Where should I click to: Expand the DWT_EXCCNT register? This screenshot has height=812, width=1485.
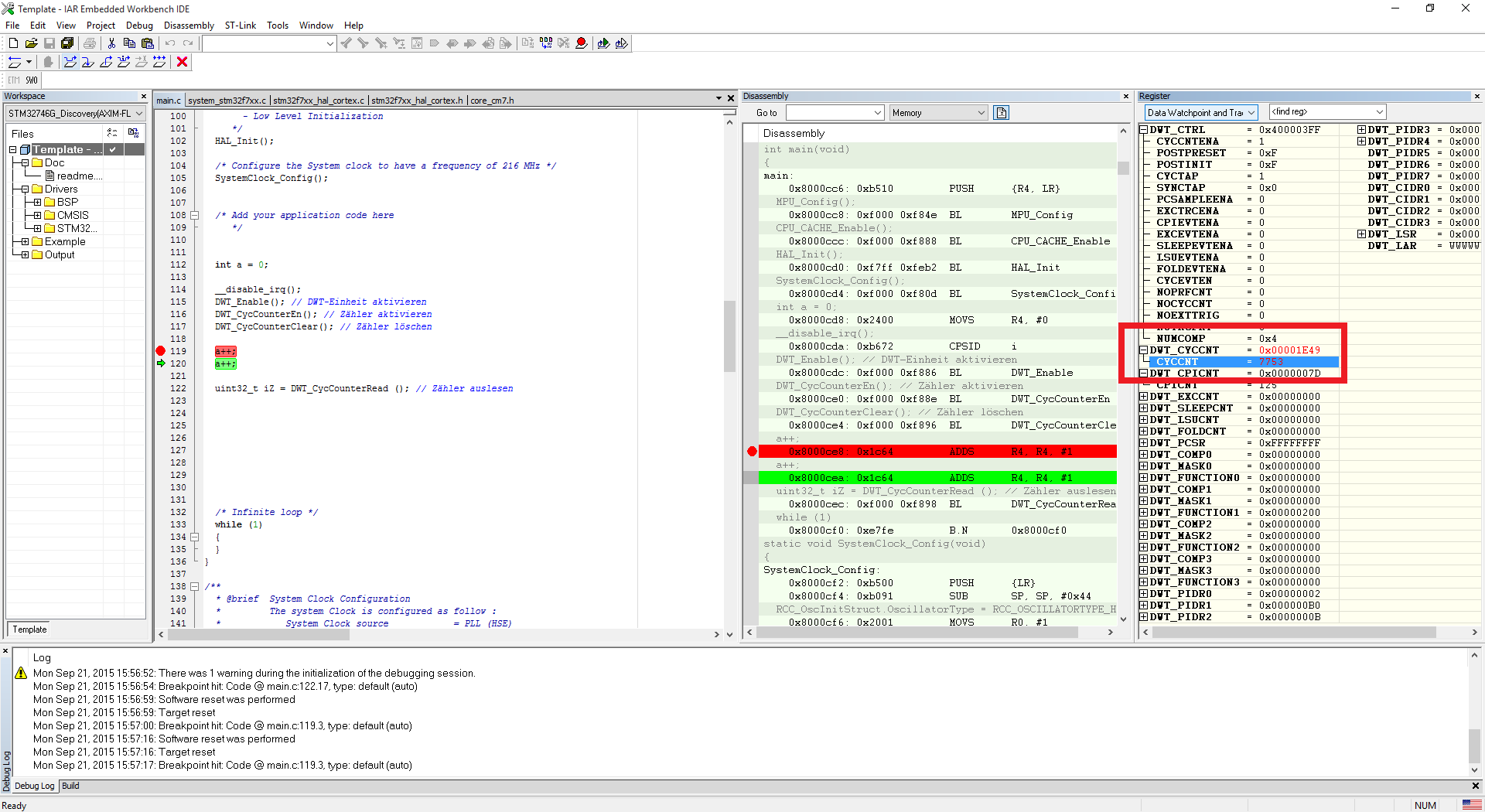(x=1144, y=397)
